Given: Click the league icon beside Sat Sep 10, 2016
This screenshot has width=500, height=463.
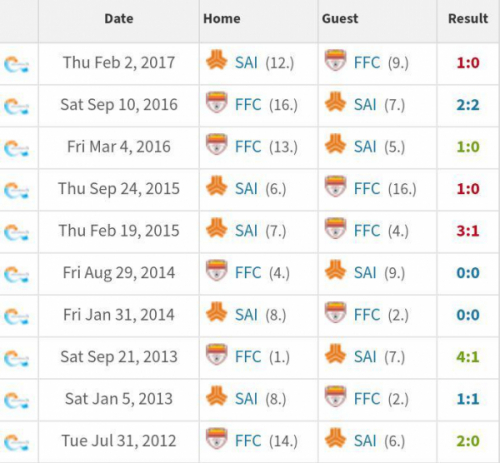Looking at the screenshot, I should coord(16,106).
